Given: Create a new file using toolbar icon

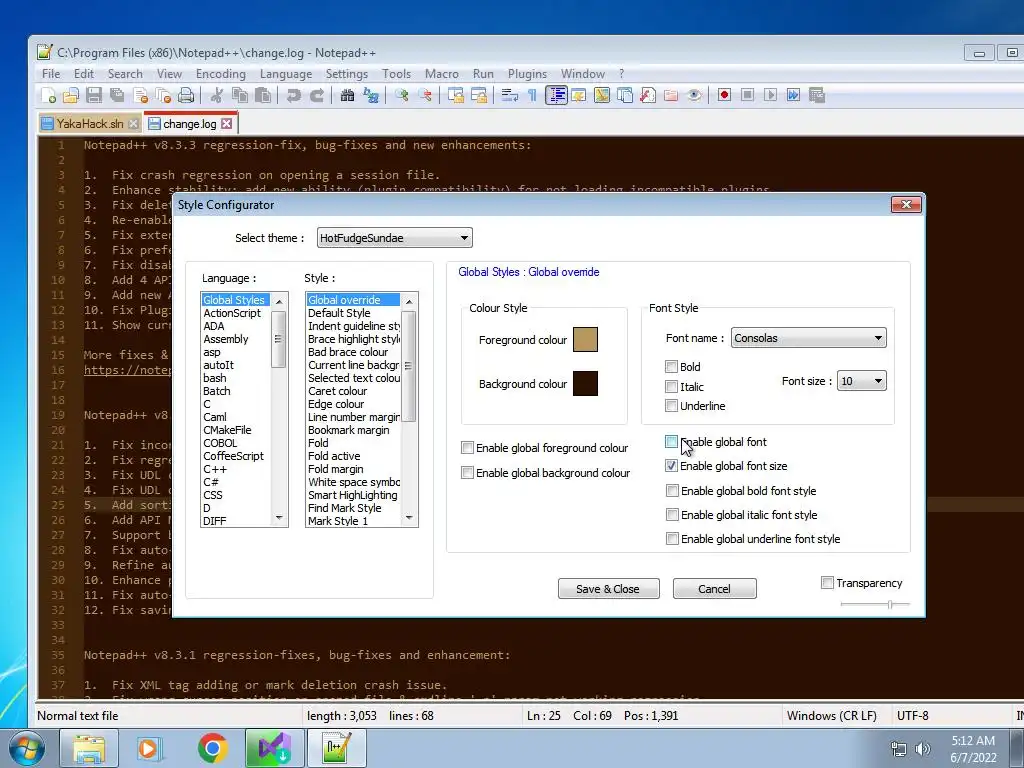Looking at the screenshot, I should pos(48,95).
